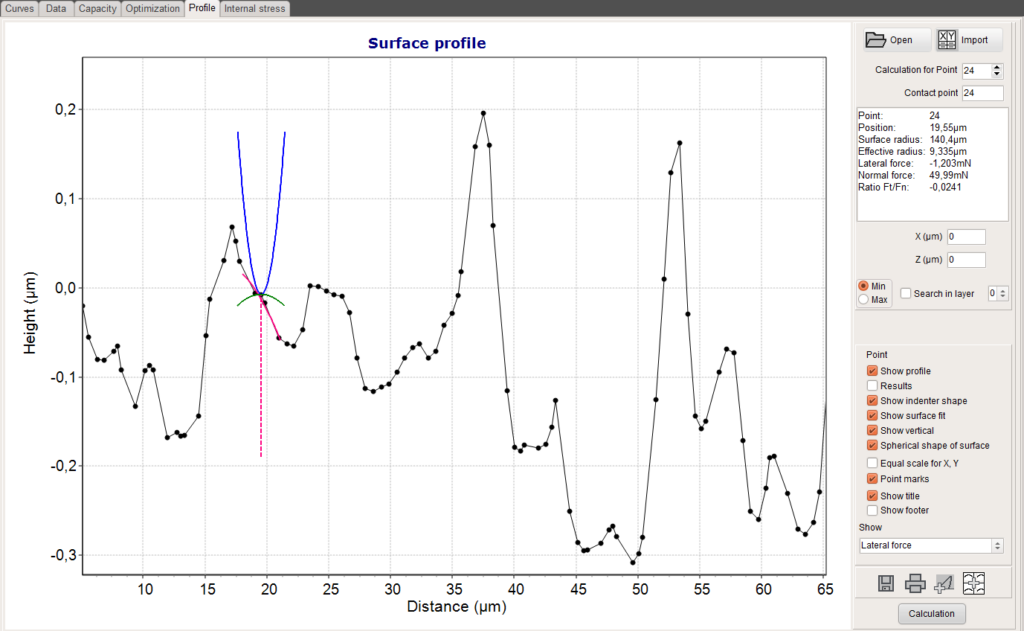Check Equal scale for X, Y
The width and height of the screenshot is (1024, 631).
[x=872, y=463]
